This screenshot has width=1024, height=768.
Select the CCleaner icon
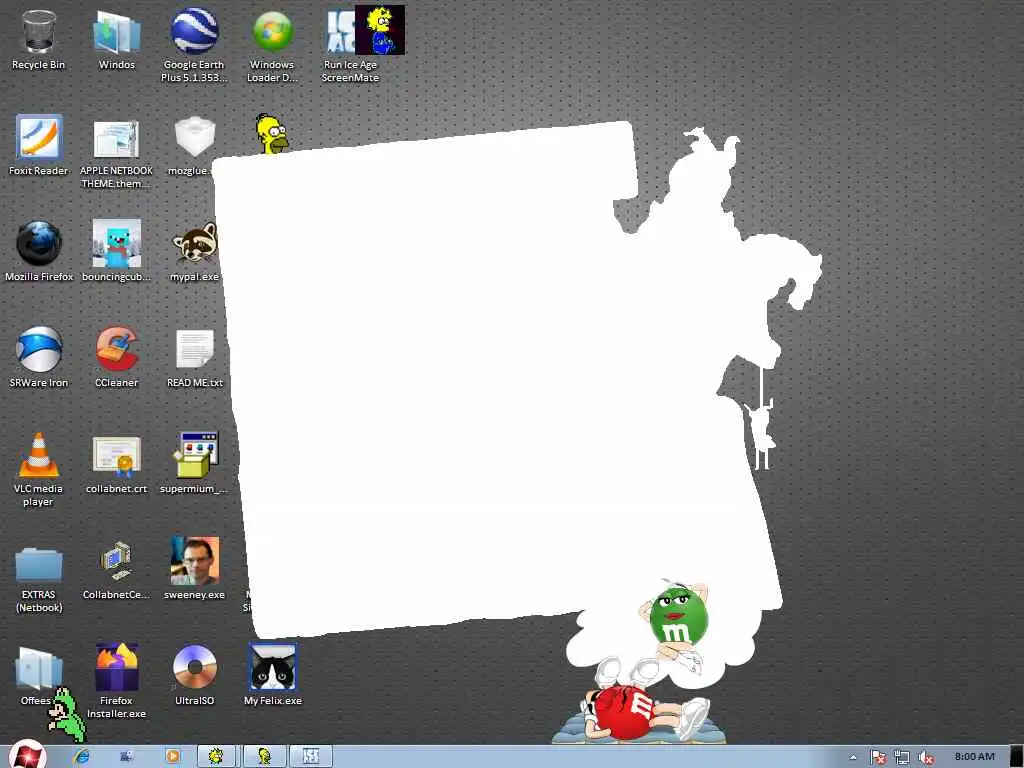116,349
